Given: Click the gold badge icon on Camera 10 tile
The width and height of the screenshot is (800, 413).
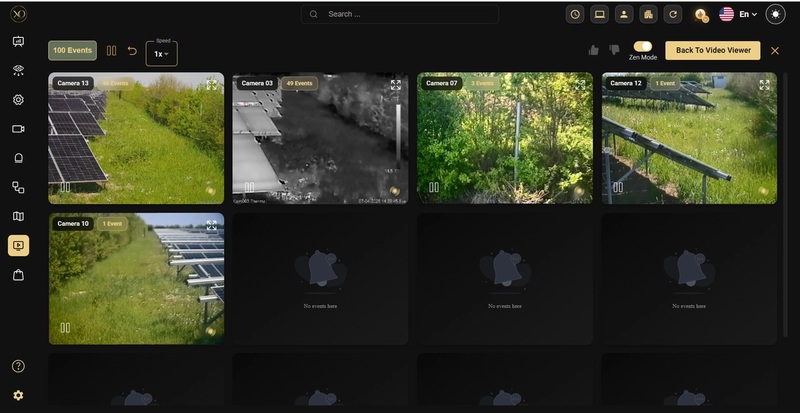Looking at the screenshot, I should tap(210, 331).
